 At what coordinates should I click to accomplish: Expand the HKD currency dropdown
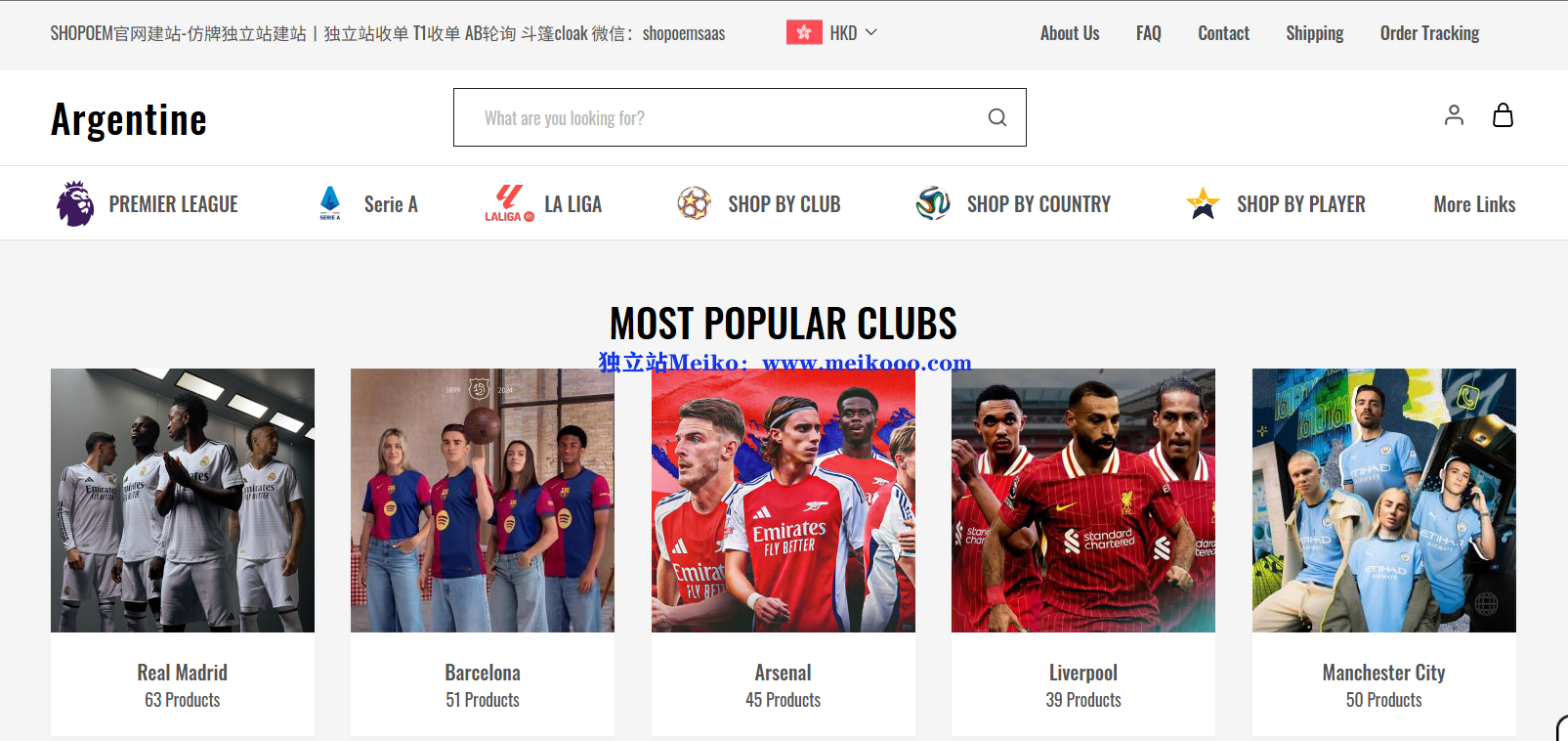(x=854, y=33)
